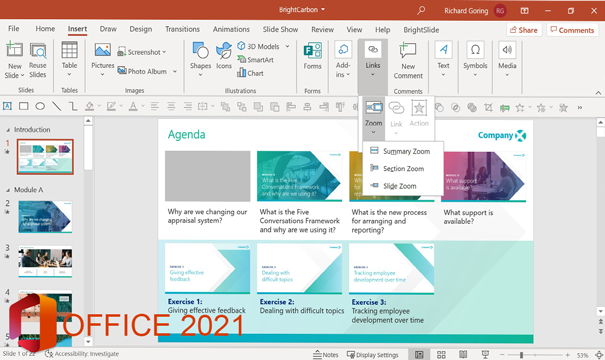Screen dimensions: 605x360
Task: Select the rectangle shape tool
Action: pyautogui.click(x=24, y=106)
